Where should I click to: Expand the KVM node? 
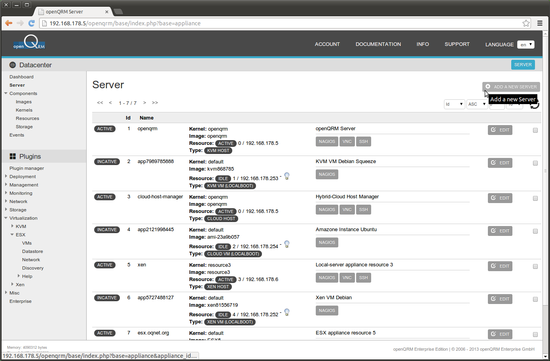[x=12, y=226]
